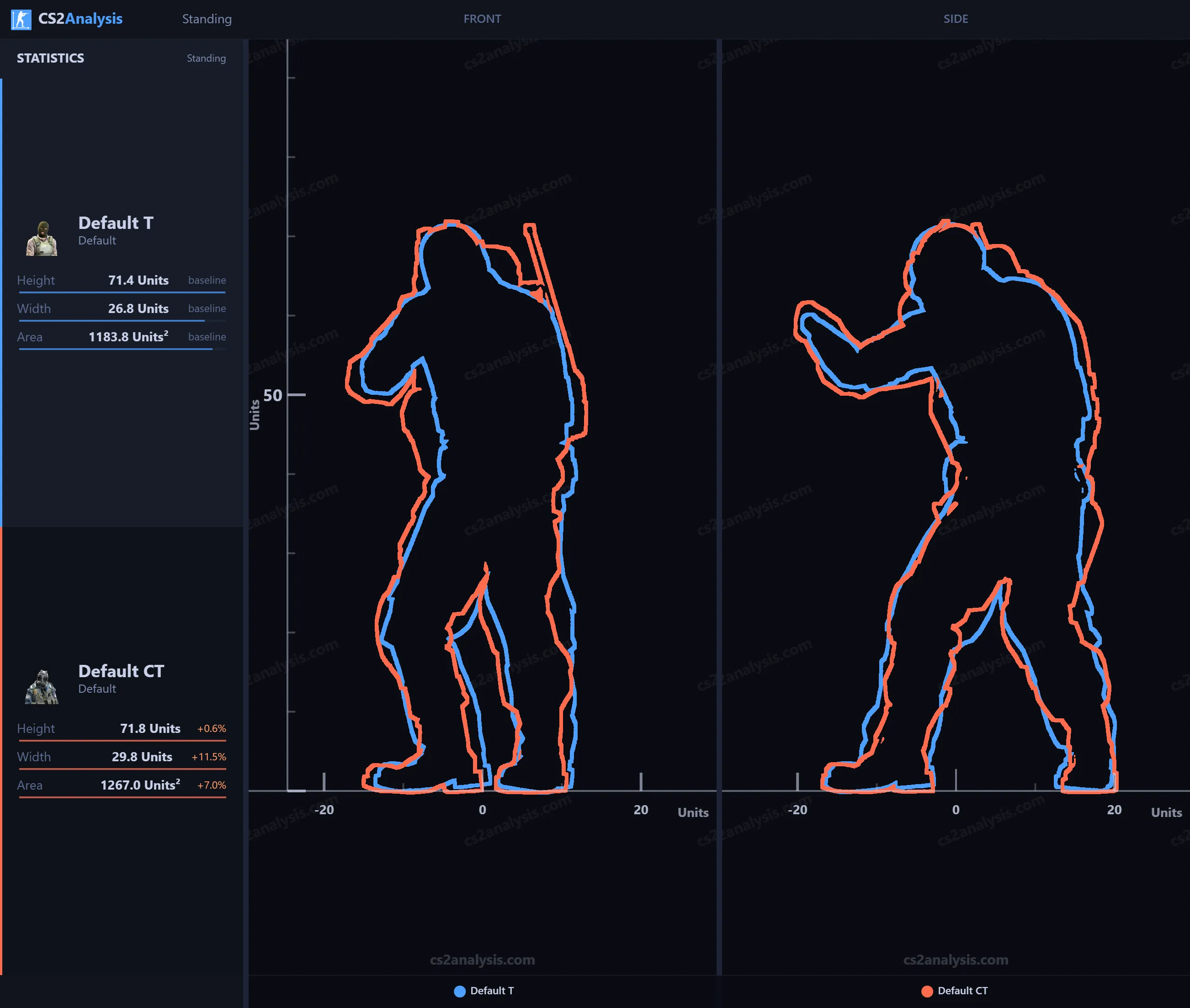The height and width of the screenshot is (1008, 1190).
Task: Click the Default CT agent avatar
Action: (42, 686)
